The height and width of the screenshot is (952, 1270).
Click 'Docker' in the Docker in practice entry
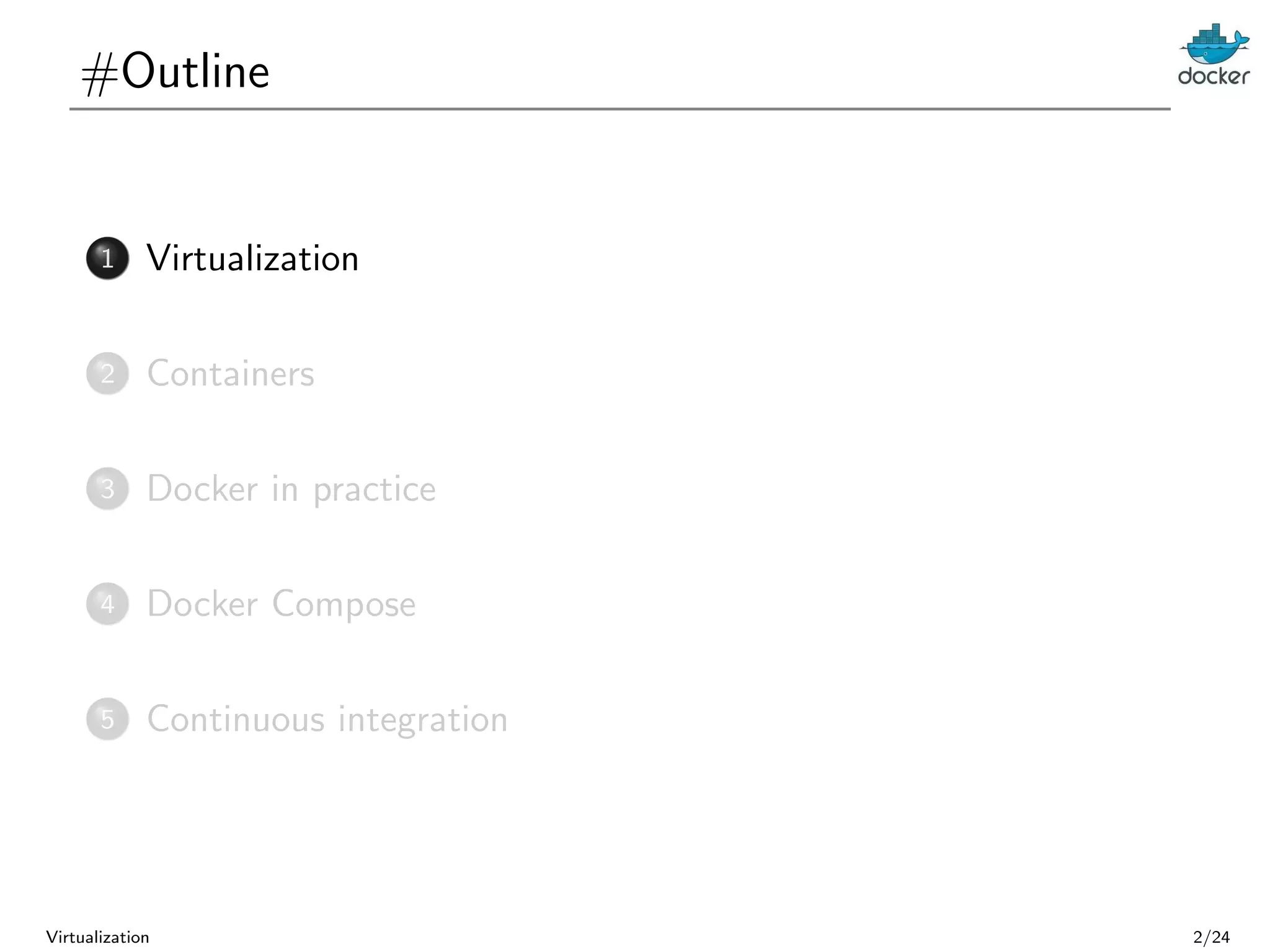(202, 488)
